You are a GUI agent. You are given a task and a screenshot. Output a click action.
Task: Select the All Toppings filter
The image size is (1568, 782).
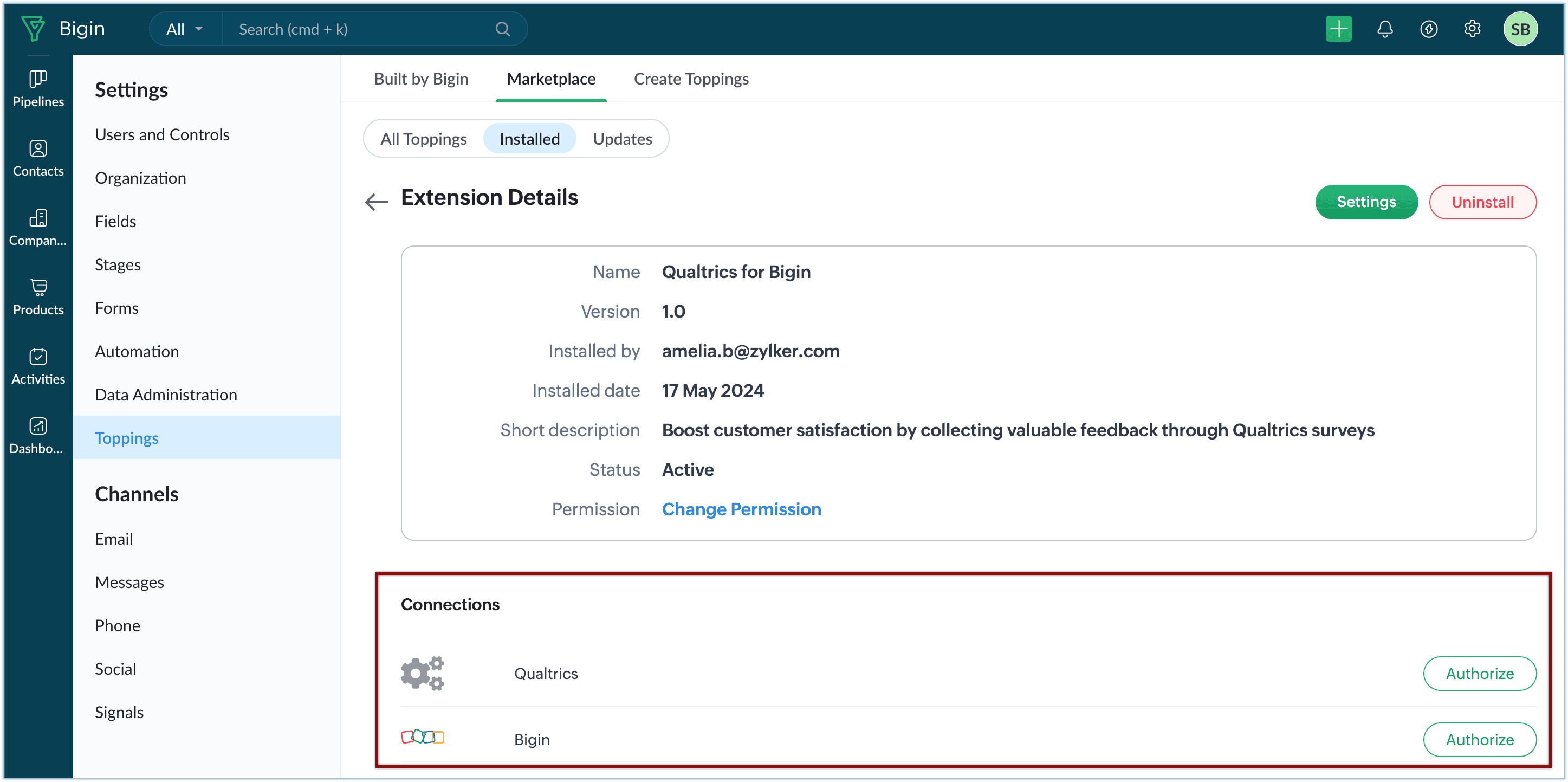424,139
